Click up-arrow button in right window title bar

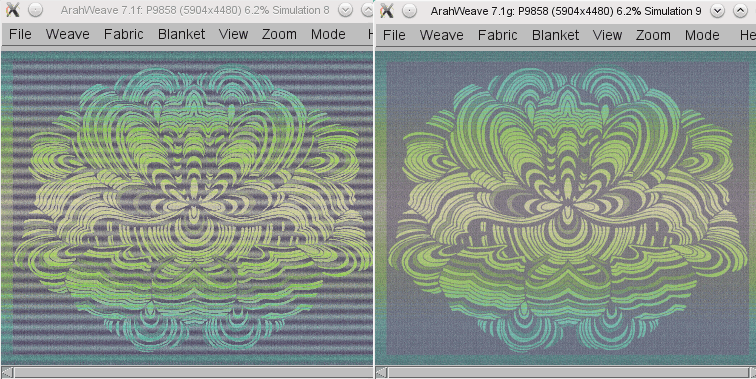pyautogui.click(x=741, y=11)
